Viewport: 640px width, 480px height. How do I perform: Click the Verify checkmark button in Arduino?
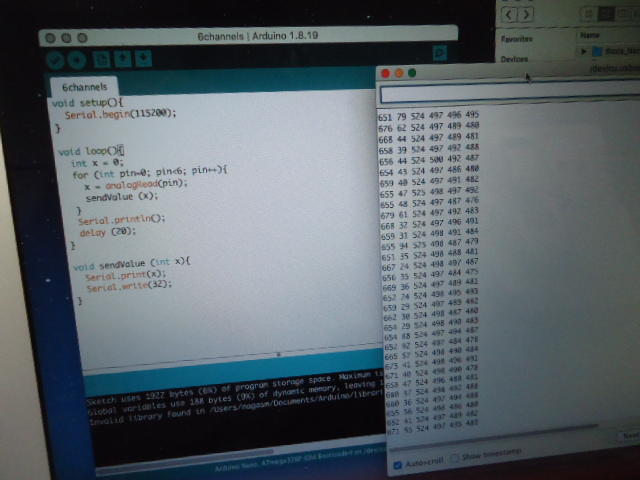click(x=56, y=60)
